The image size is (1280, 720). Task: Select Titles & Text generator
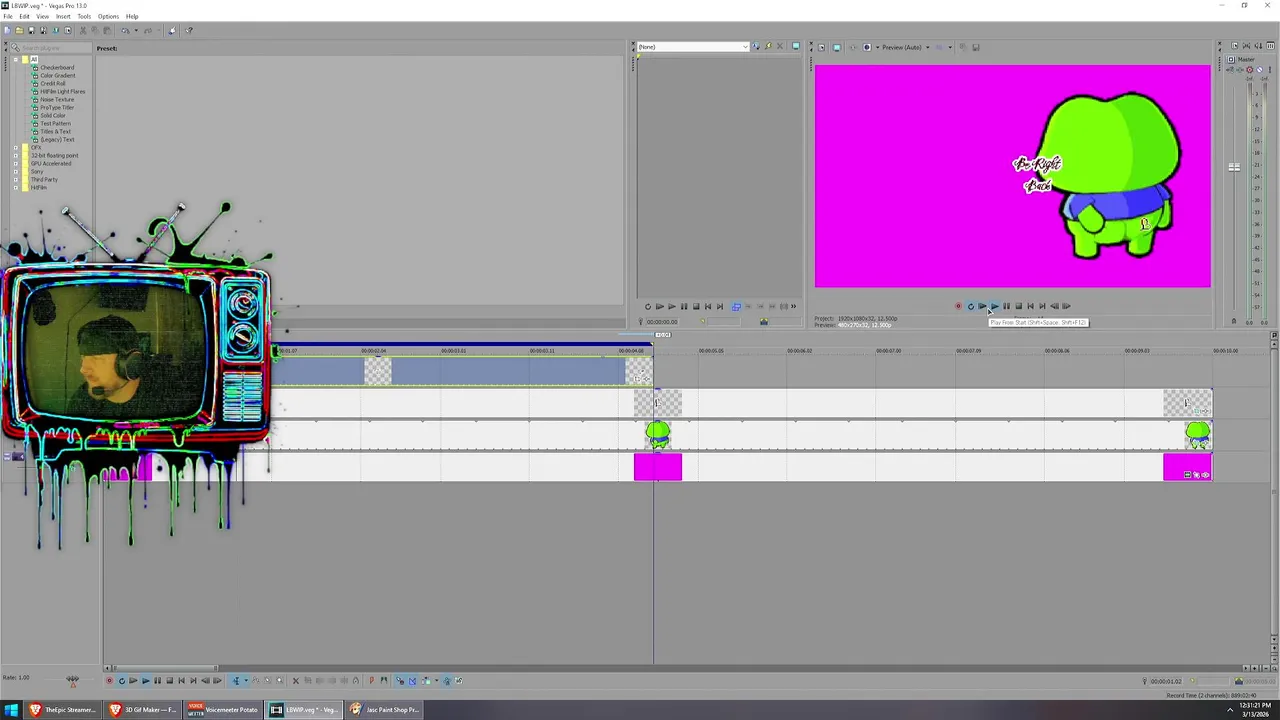pos(55,131)
